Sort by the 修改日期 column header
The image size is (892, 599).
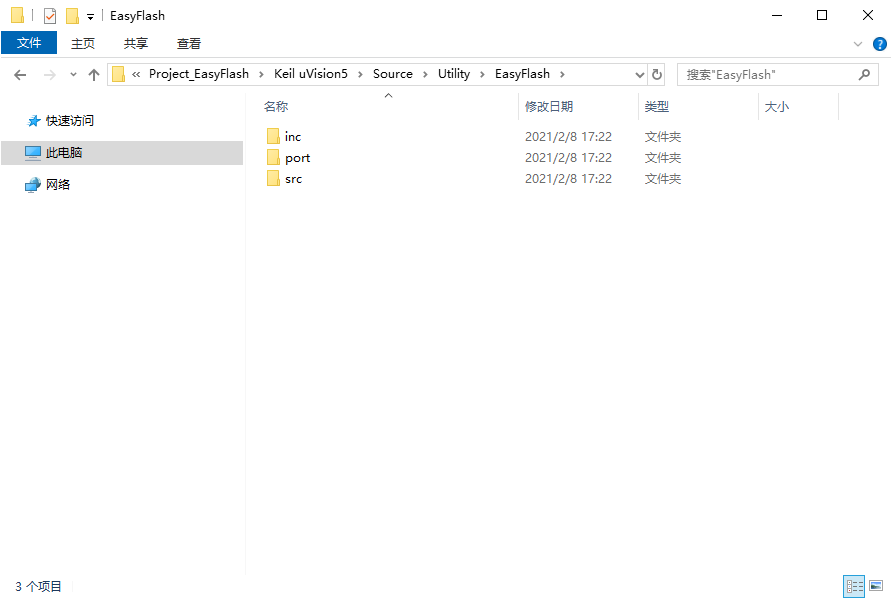tap(549, 106)
